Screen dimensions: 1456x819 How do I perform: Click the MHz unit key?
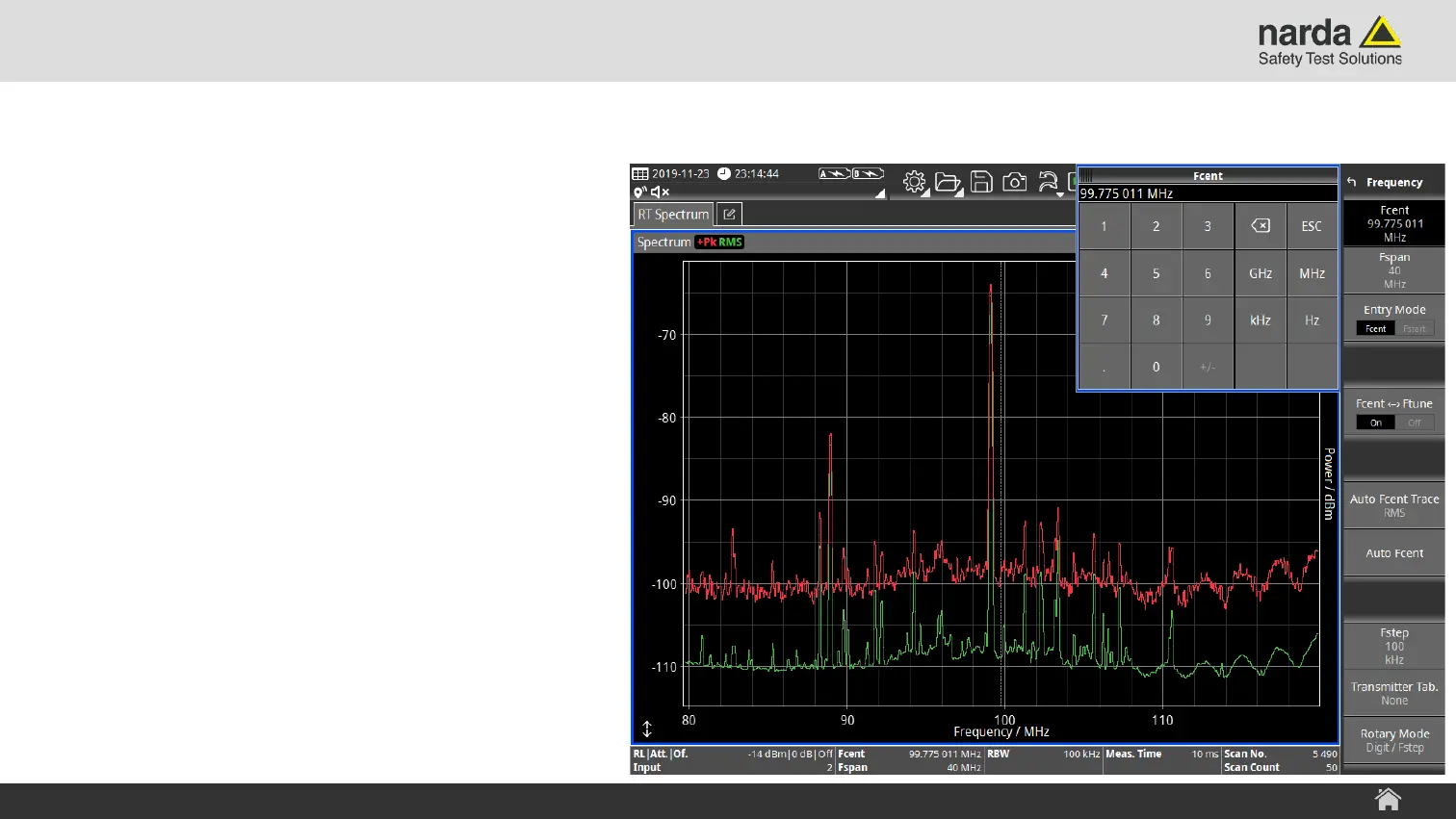coord(1312,273)
